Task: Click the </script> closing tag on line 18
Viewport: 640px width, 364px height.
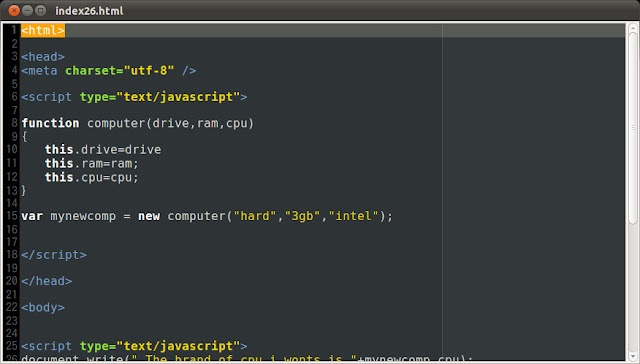Action: 54,255
